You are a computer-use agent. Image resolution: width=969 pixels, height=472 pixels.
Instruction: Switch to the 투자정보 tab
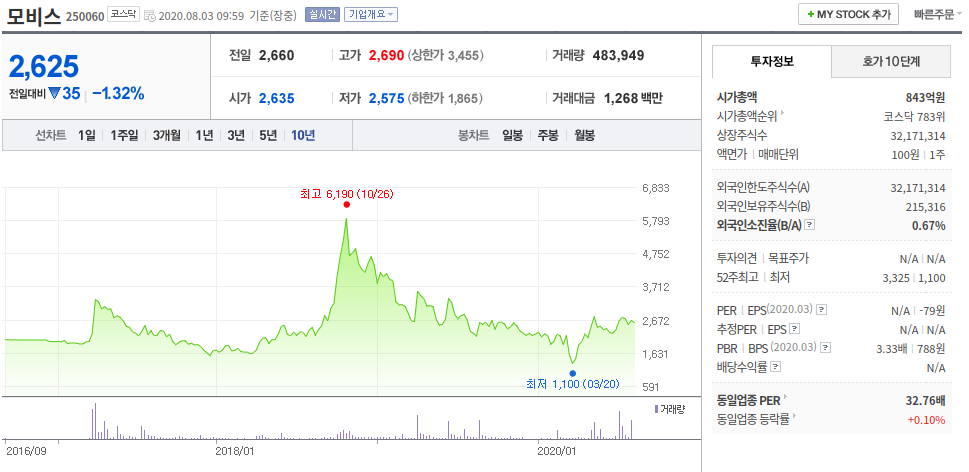(772, 61)
